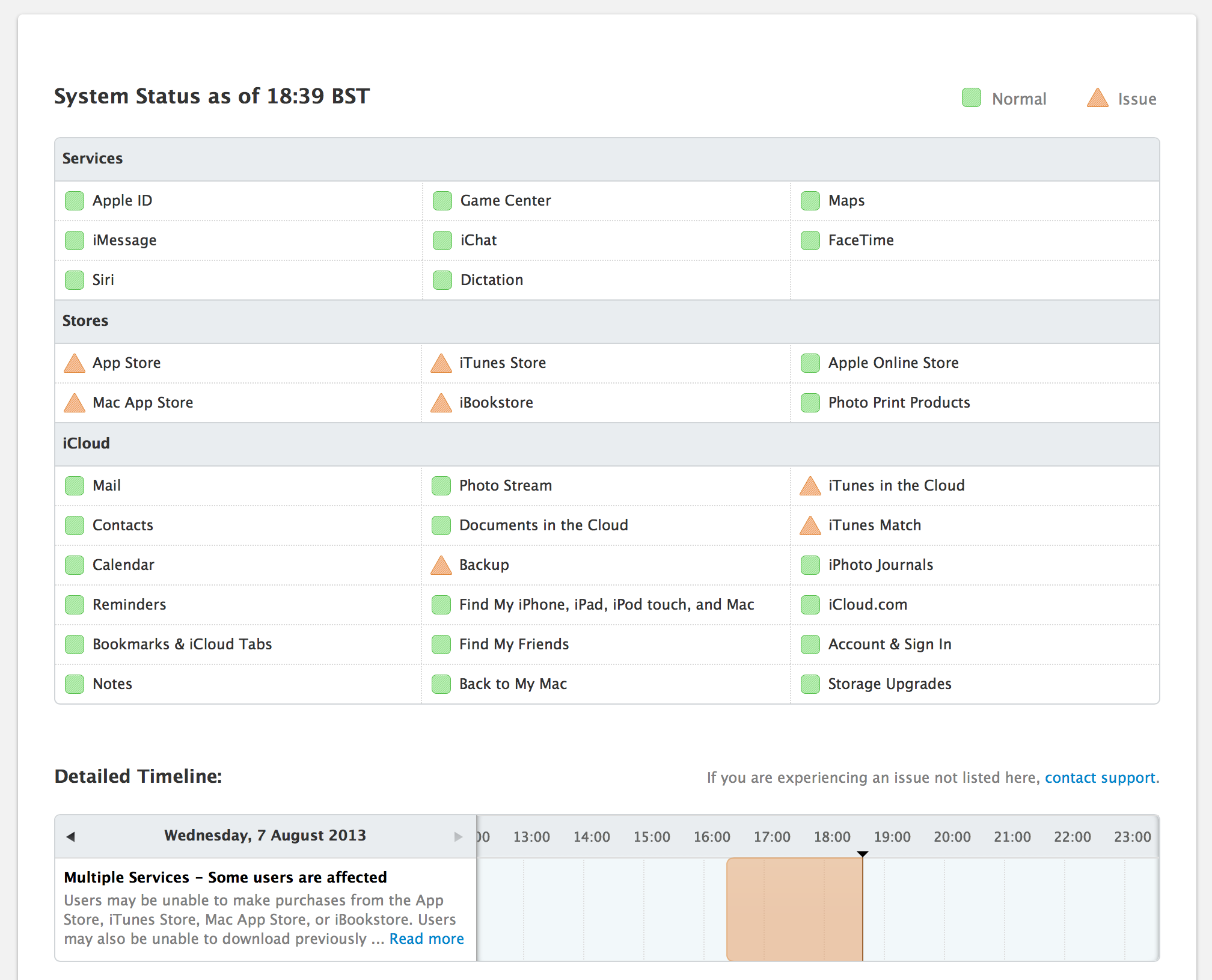
Task: Click the Mac App Store label
Action: (143, 403)
